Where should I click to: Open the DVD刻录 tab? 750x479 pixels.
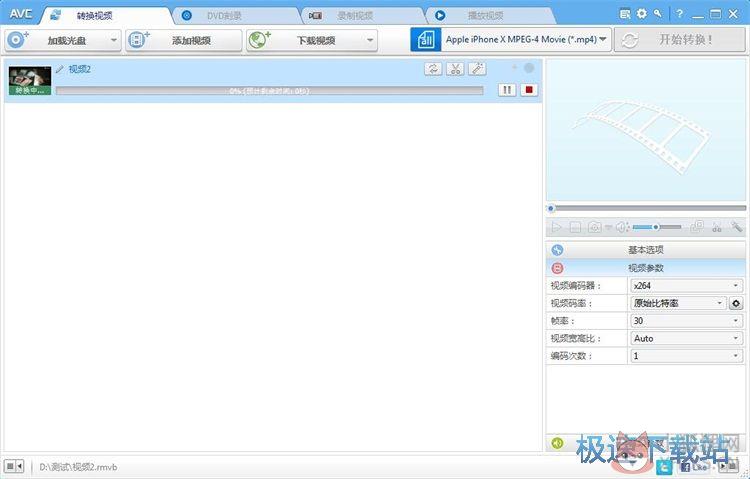point(224,16)
